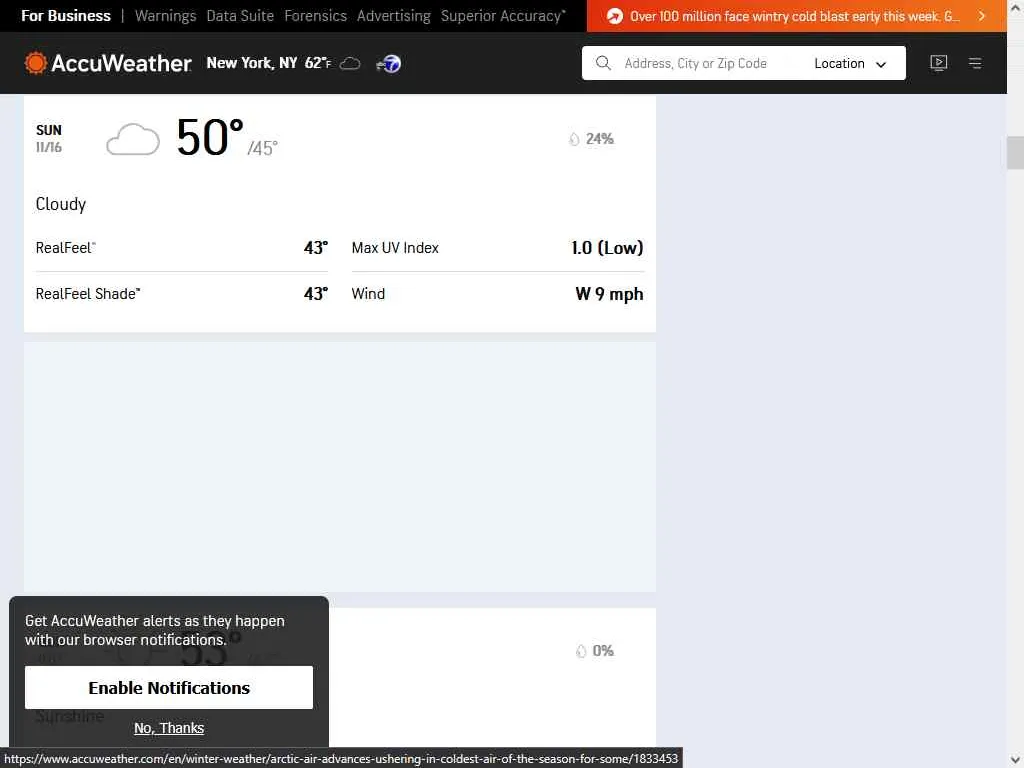Viewport: 1024px width, 768px height.
Task: Click the header cloud weather icon
Action: [x=350, y=64]
